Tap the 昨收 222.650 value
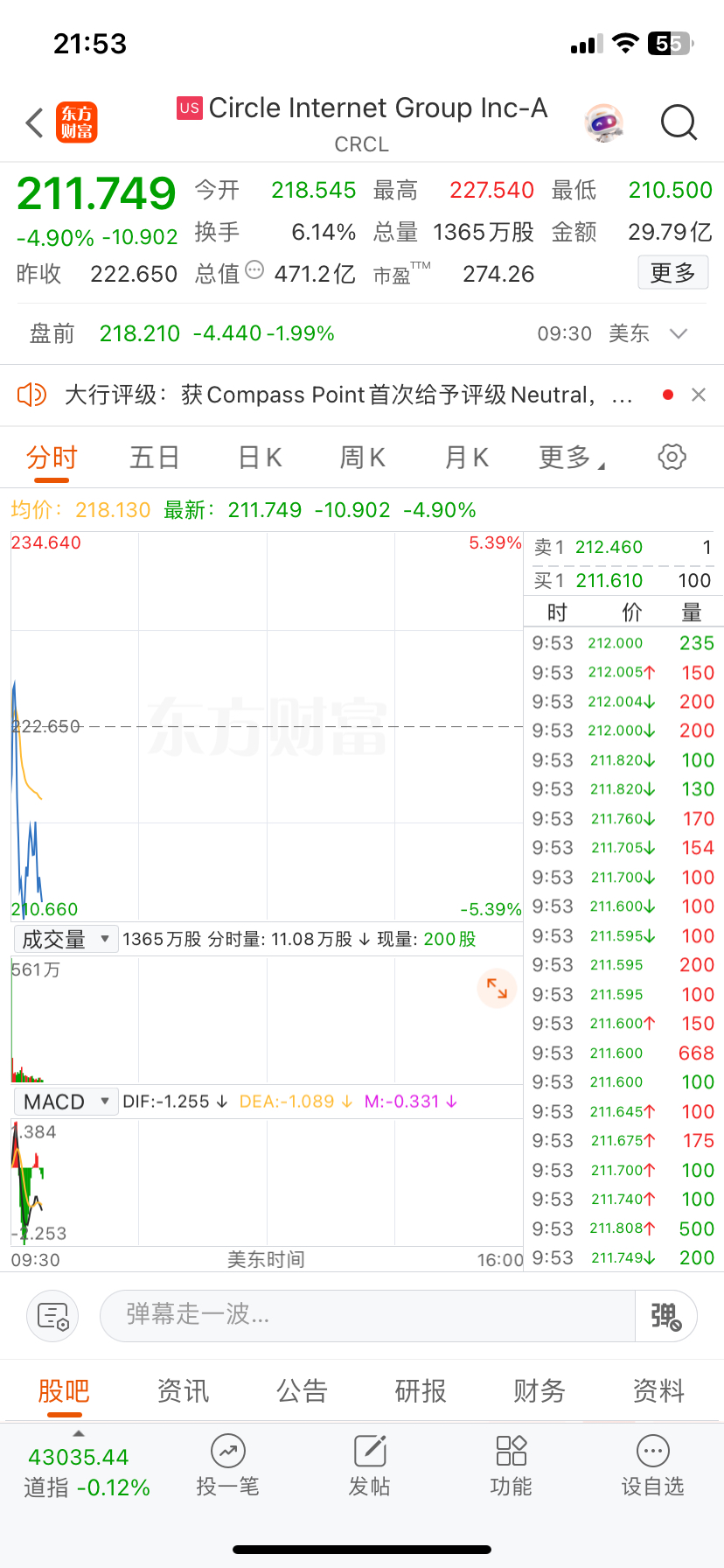Image resolution: width=724 pixels, height=1568 pixels. 134,274
